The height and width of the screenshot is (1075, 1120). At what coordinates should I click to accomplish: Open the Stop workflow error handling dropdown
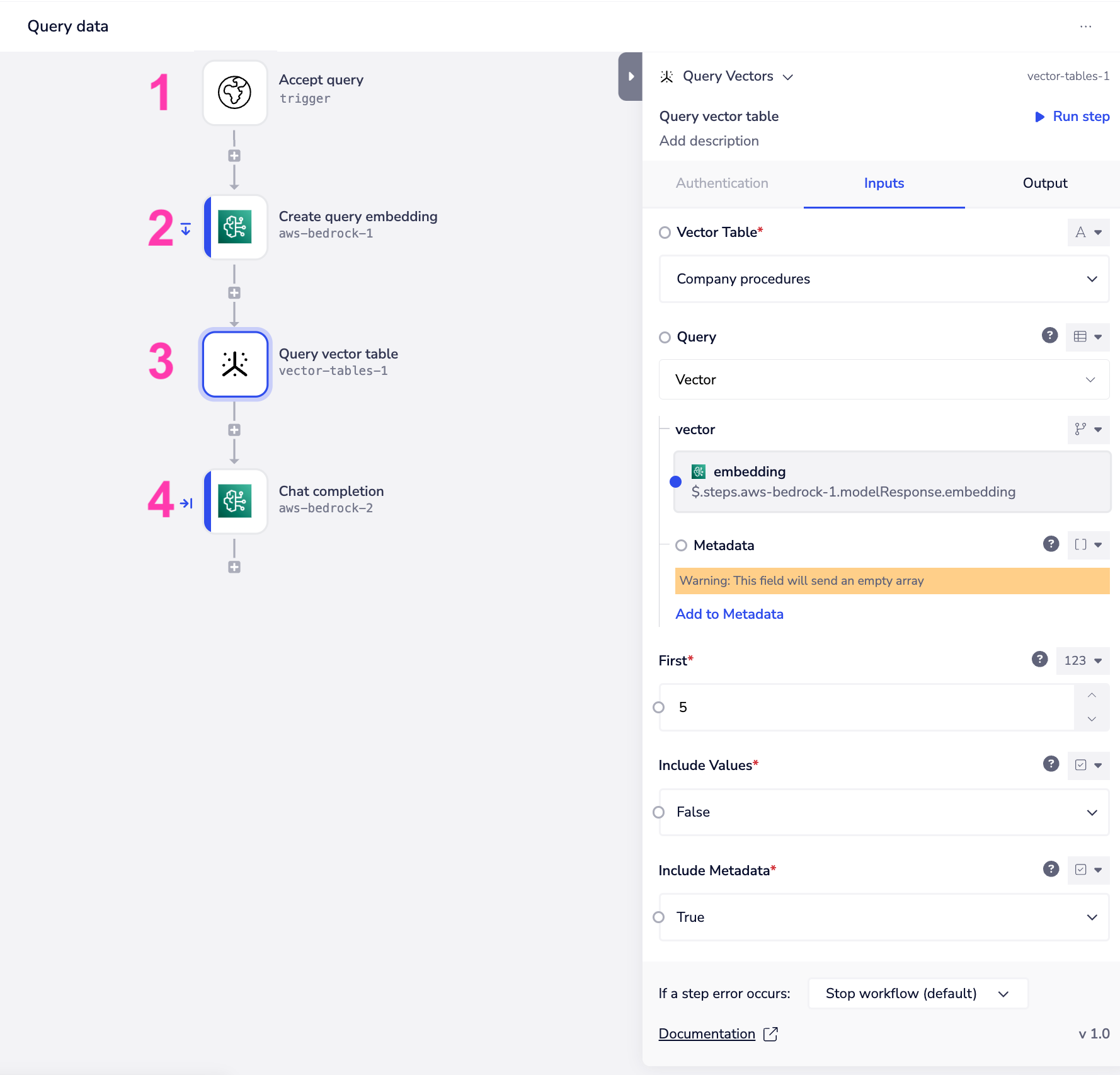tap(917, 994)
